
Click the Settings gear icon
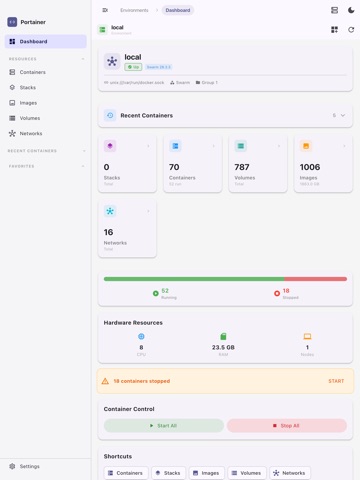click(12, 466)
